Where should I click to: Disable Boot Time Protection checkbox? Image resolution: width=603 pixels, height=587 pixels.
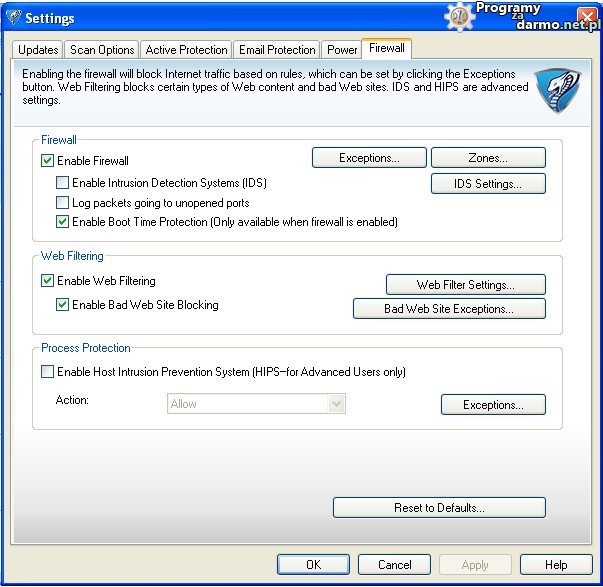pyautogui.click(x=63, y=222)
